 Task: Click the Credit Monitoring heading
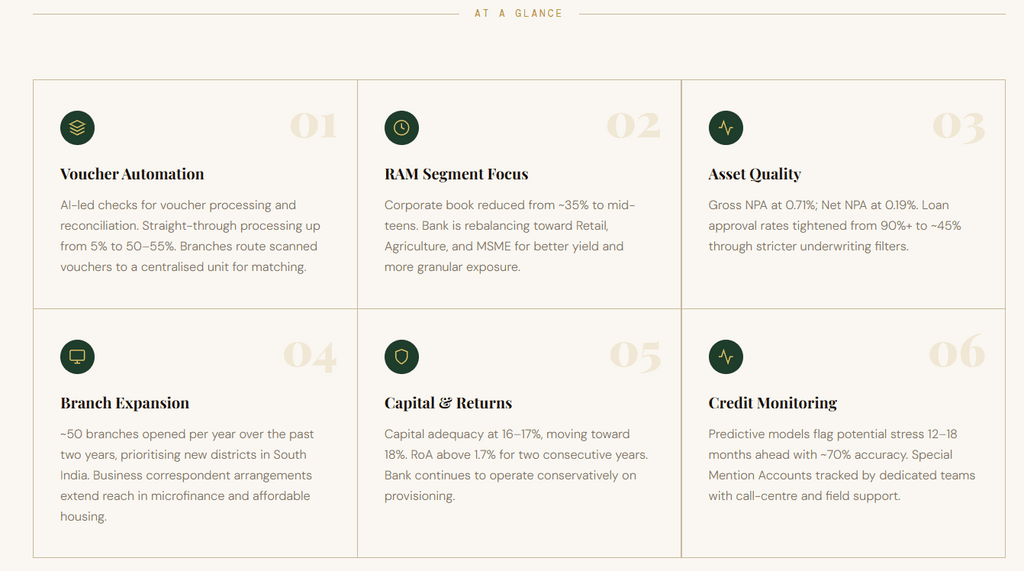point(772,403)
